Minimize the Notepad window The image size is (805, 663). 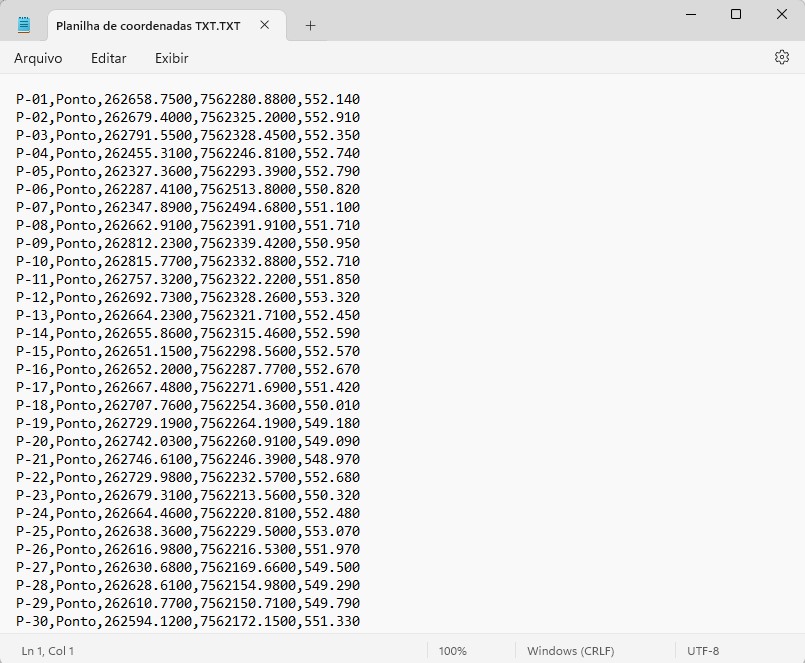tap(691, 15)
